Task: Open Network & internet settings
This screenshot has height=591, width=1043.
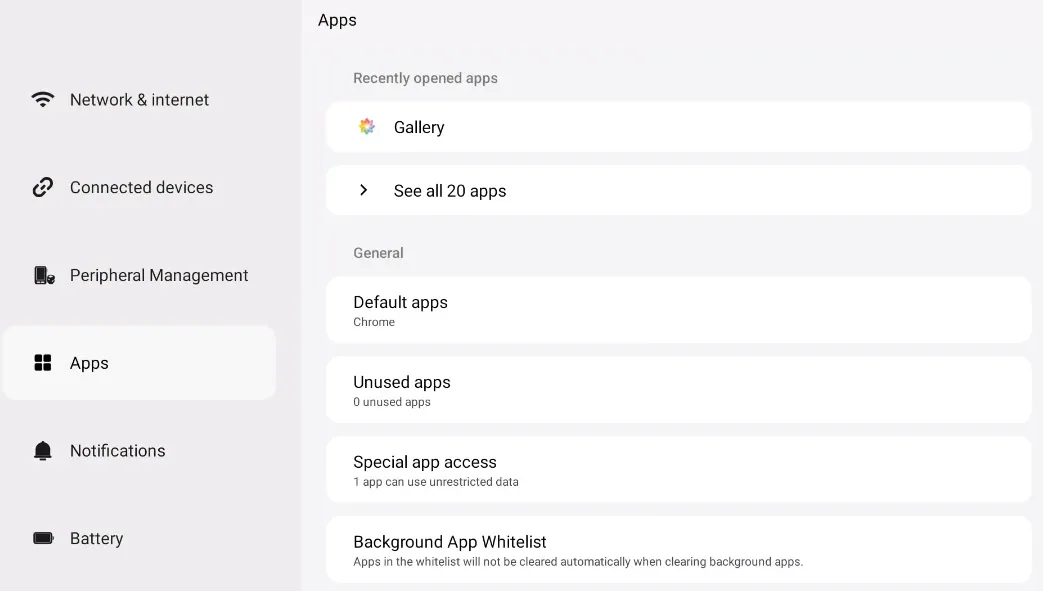Action: point(139,100)
